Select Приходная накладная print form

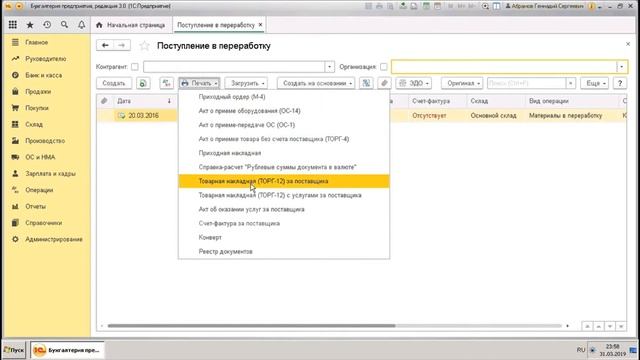284,153
